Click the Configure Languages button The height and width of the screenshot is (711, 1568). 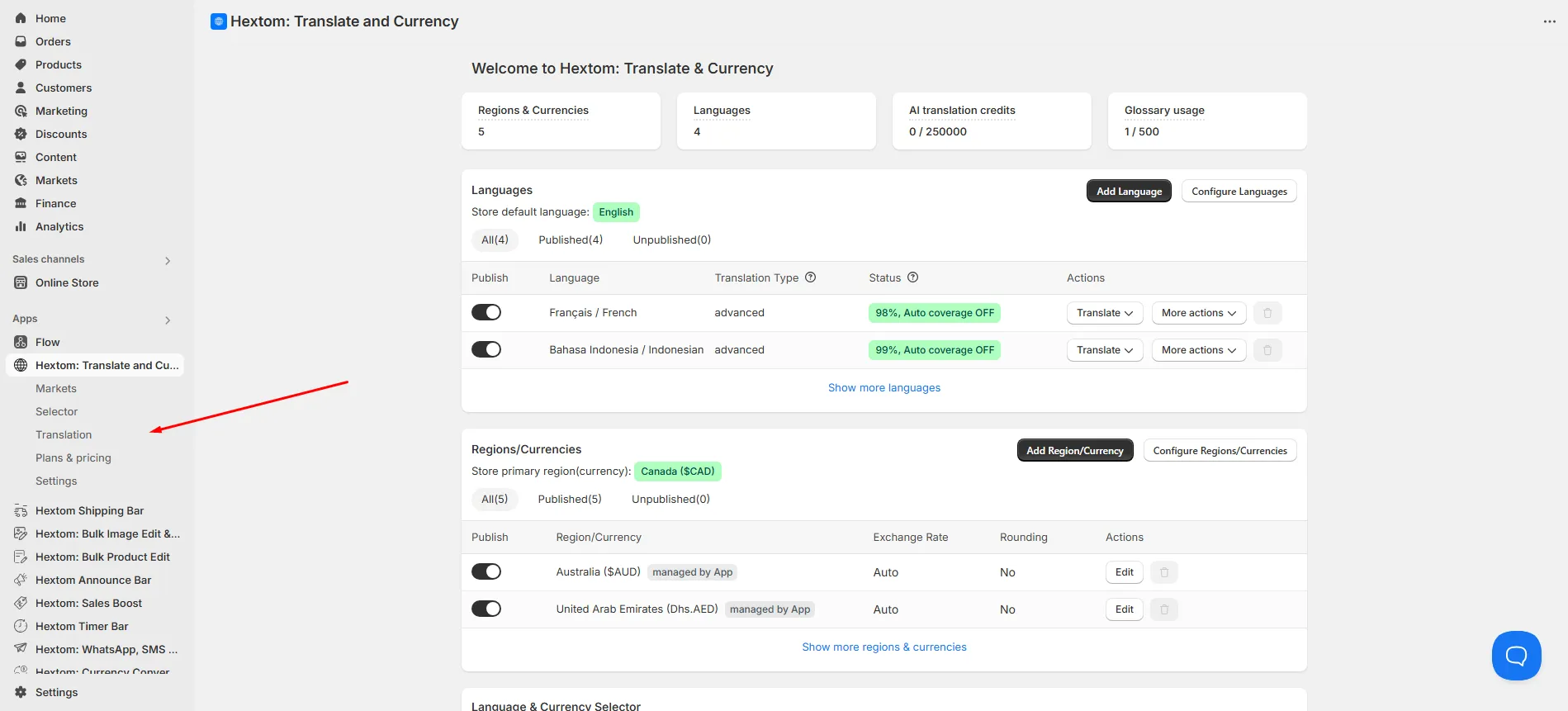point(1239,191)
